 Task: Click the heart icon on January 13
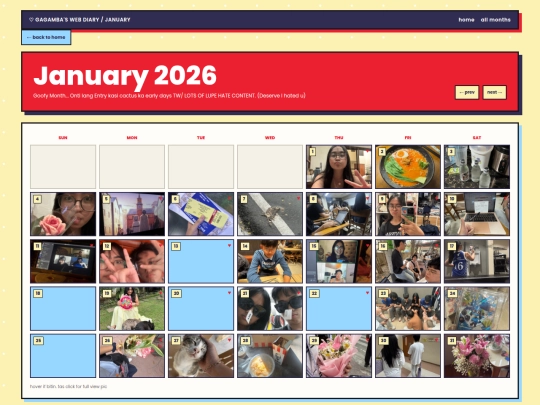click(x=229, y=246)
